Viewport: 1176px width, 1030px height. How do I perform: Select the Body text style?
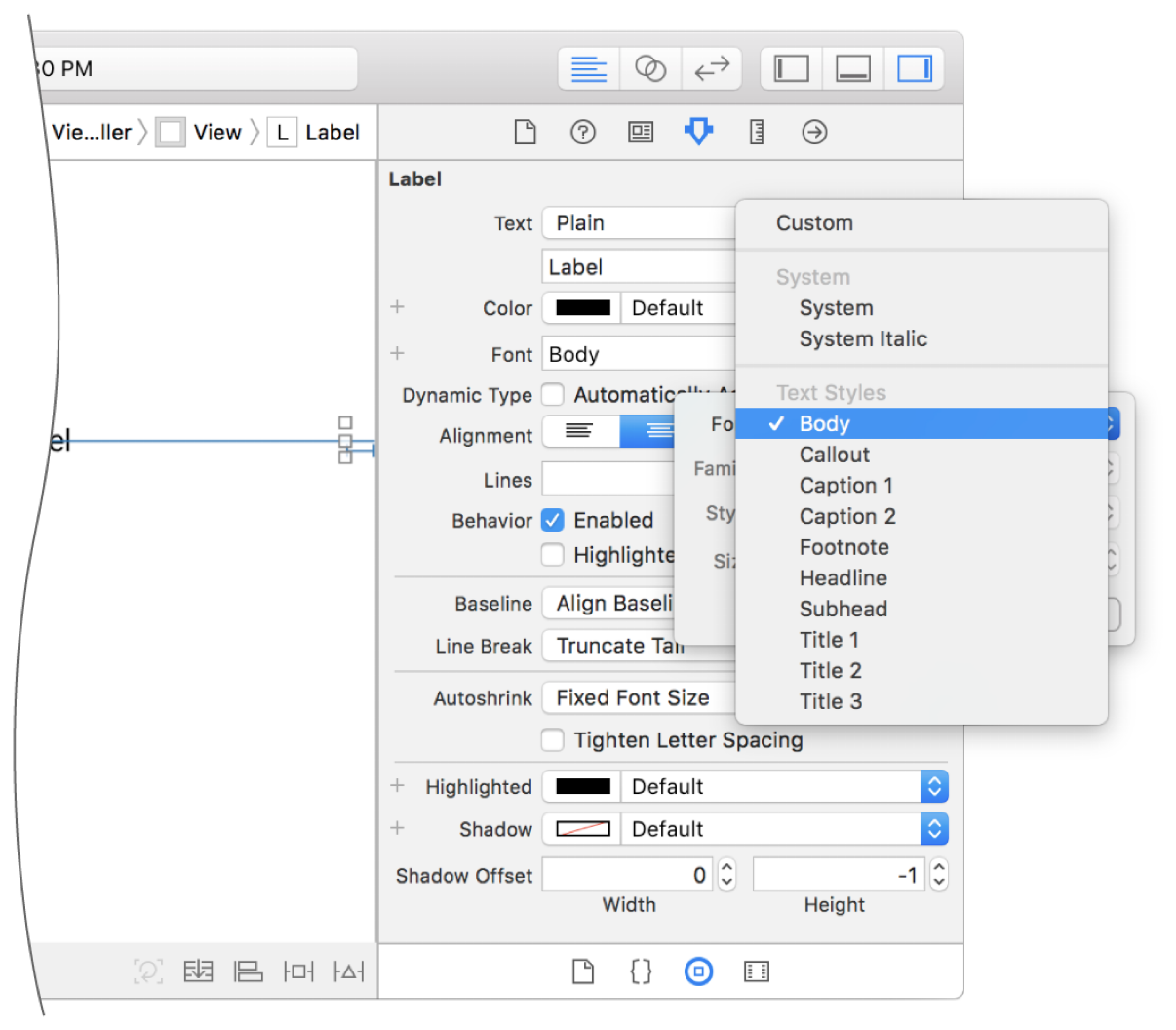(x=921, y=424)
